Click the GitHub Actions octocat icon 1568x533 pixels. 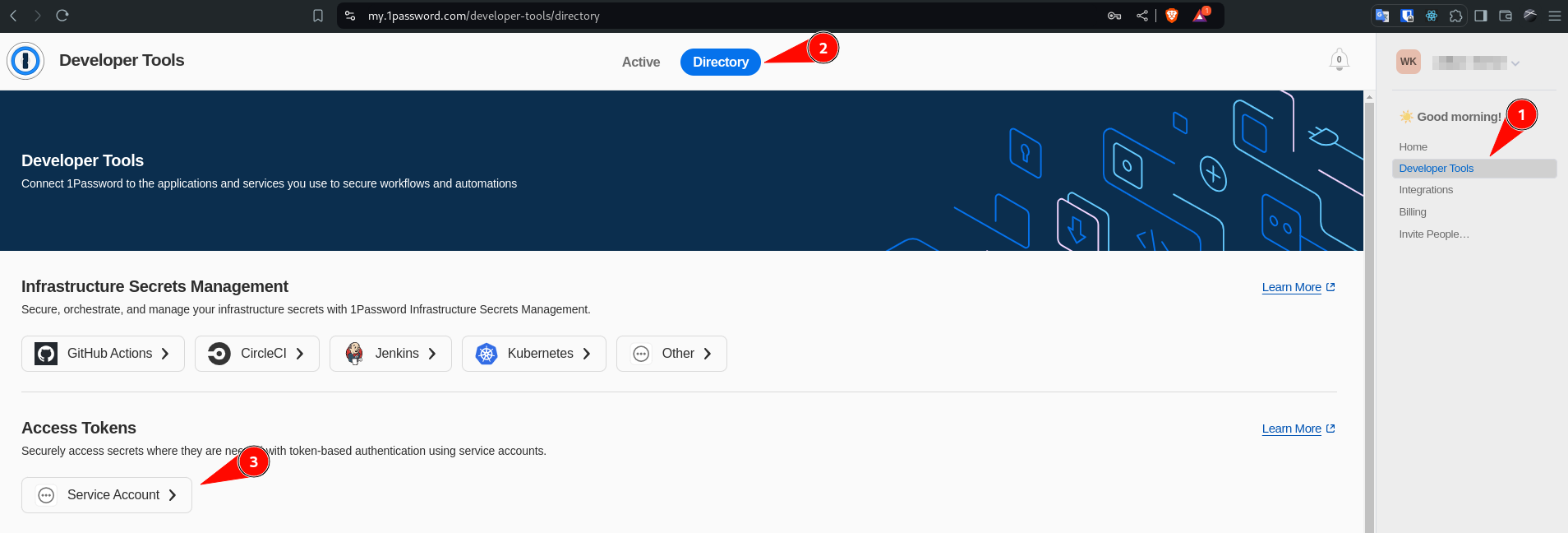pyautogui.click(x=46, y=354)
